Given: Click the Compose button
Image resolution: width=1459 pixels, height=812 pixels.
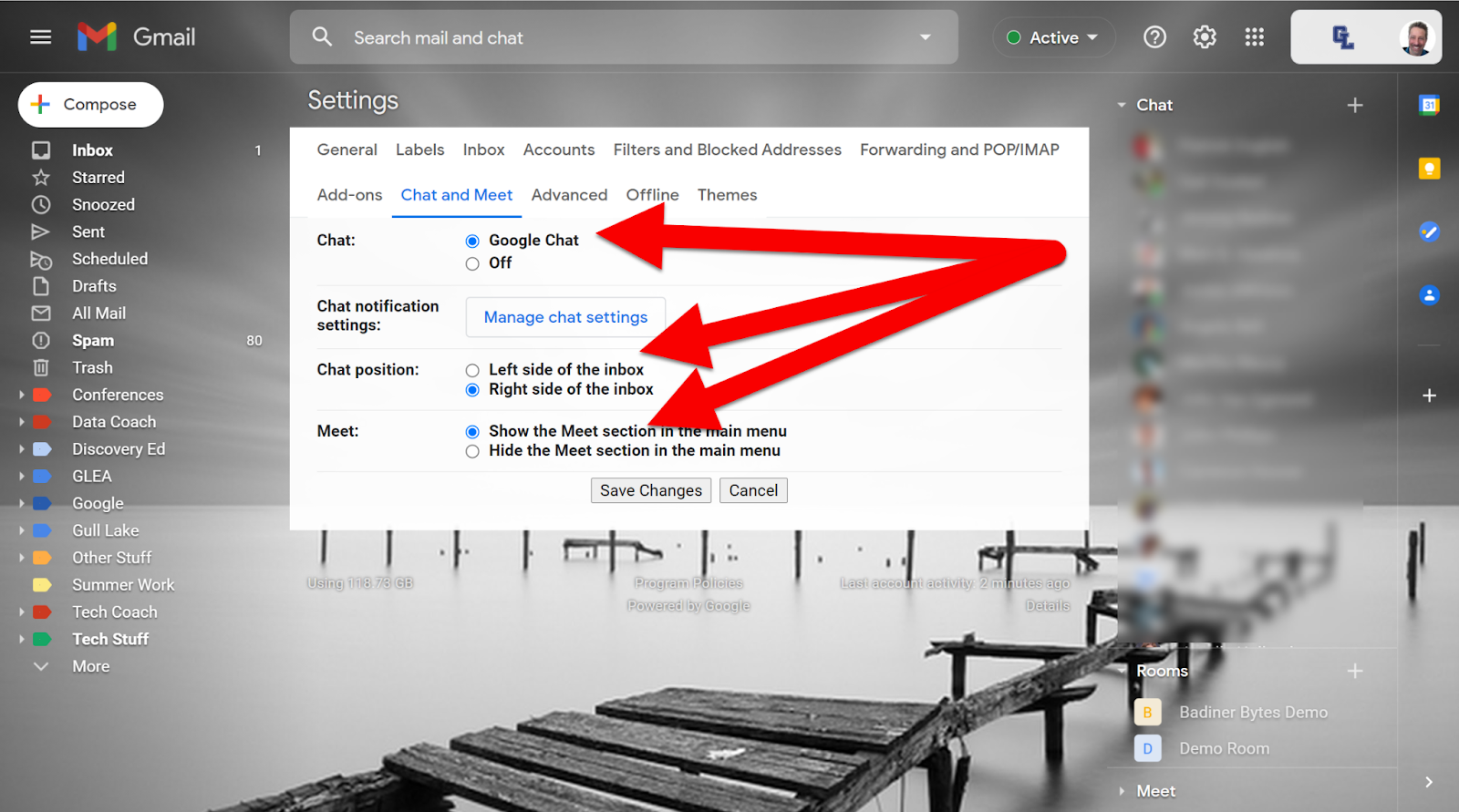Looking at the screenshot, I should pyautogui.click(x=90, y=105).
